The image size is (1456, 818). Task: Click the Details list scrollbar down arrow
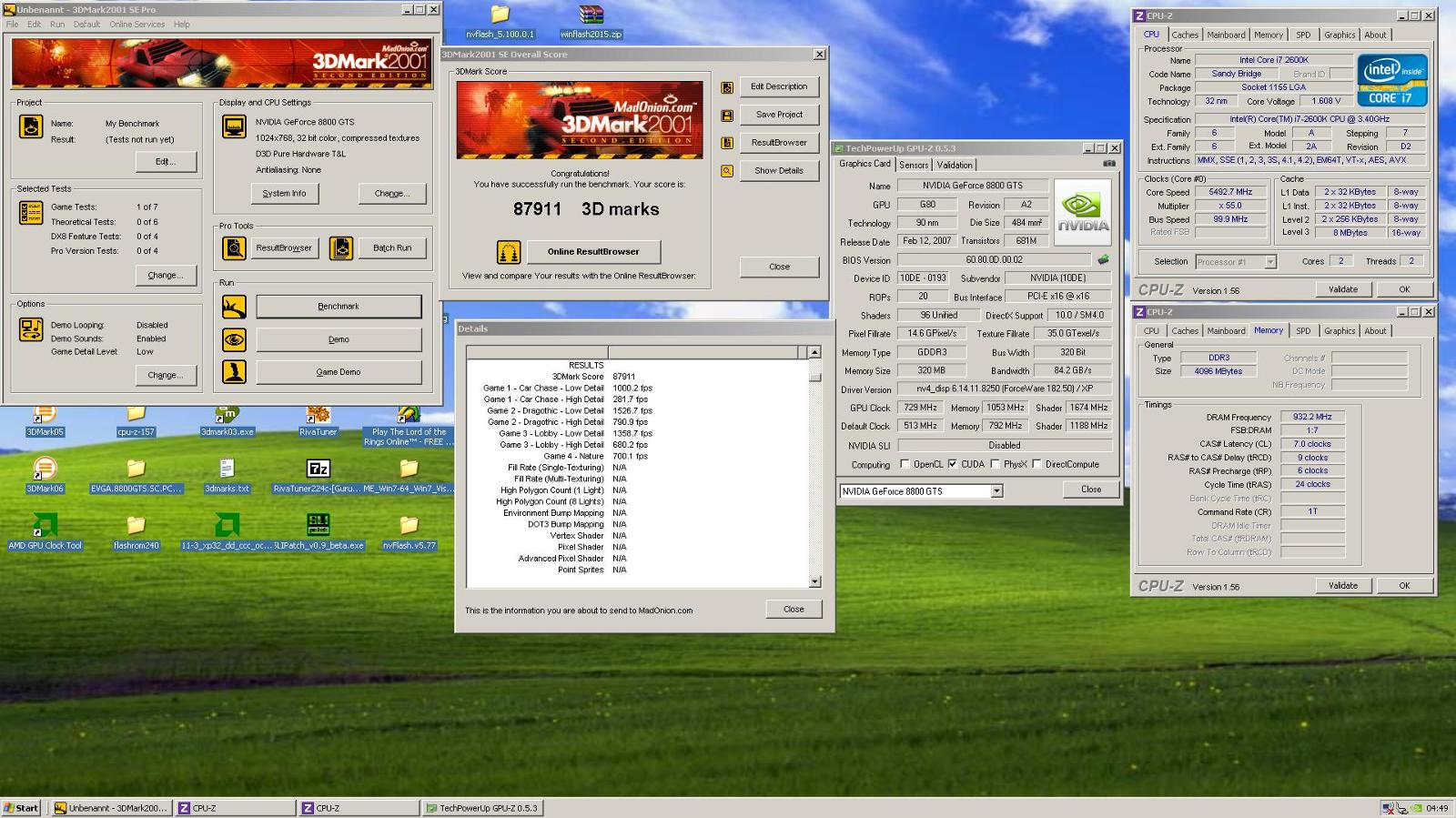click(814, 581)
